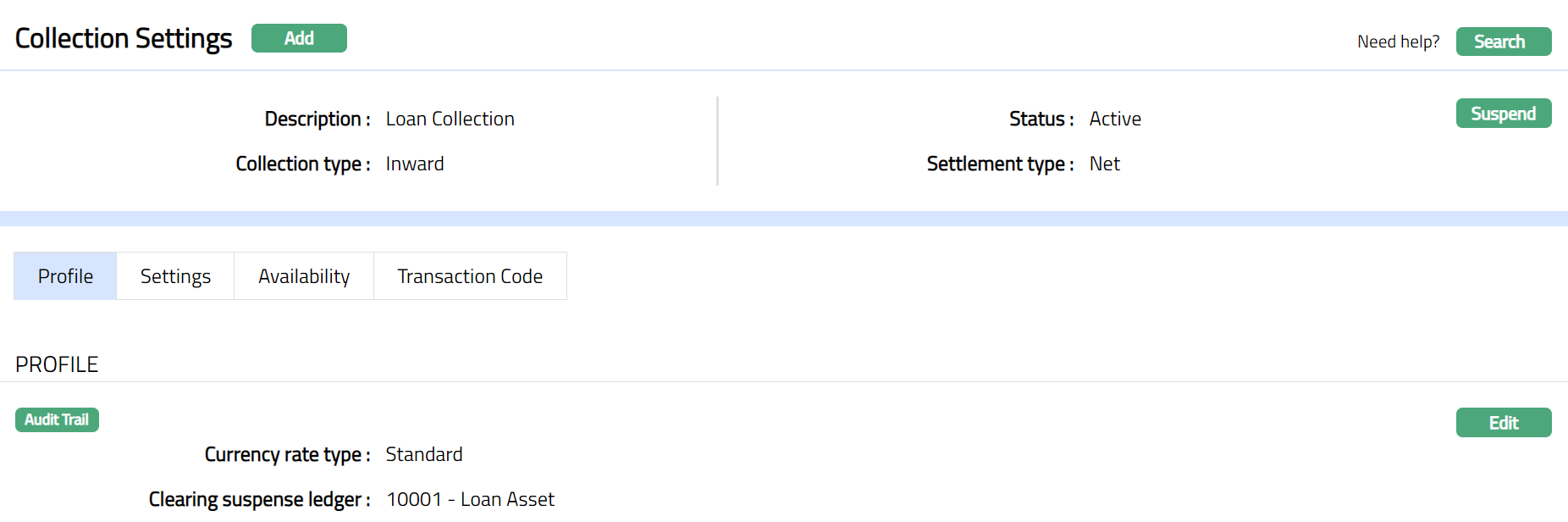Click the Net settlement type value
Viewport: 1568px width, 522px height.
tap(1104, 164)
